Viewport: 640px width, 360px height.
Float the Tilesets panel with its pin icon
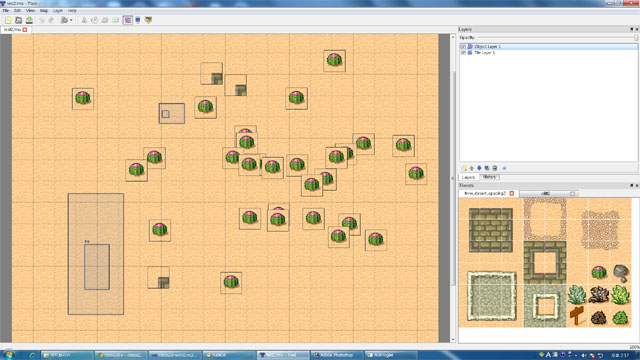coord(631,185)
